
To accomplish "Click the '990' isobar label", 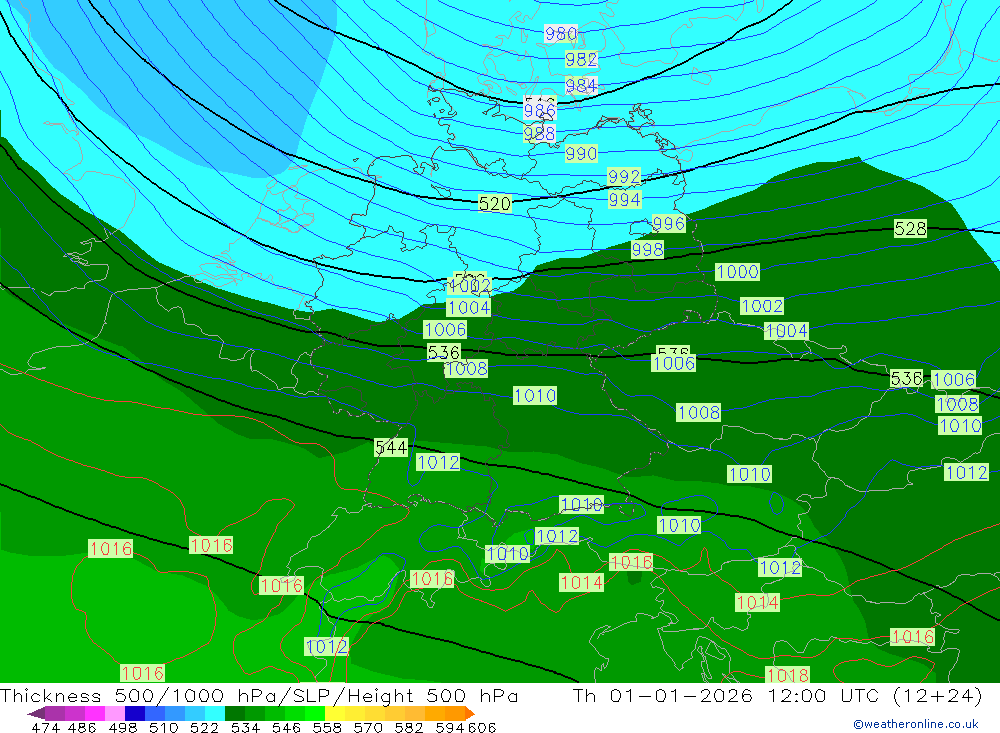I will [x=581, y=154].
